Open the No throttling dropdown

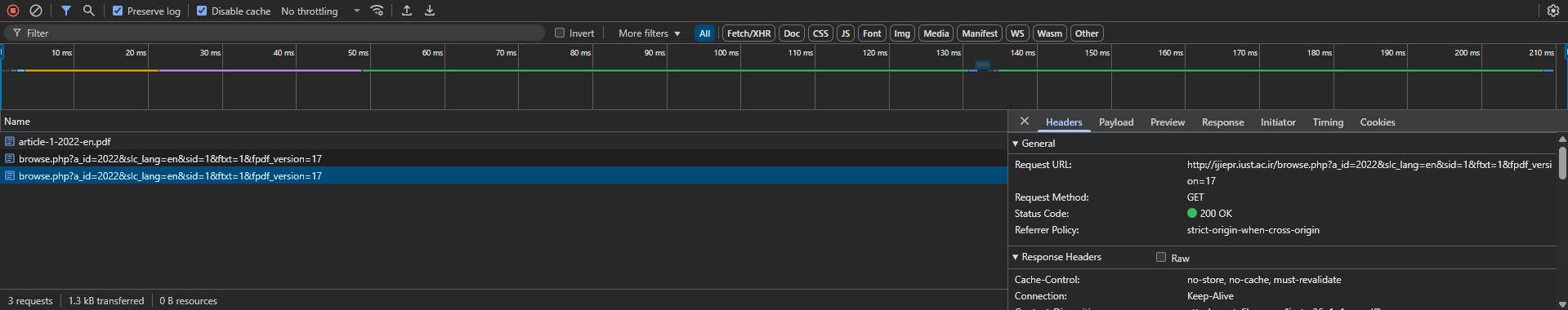coord(320,11)
